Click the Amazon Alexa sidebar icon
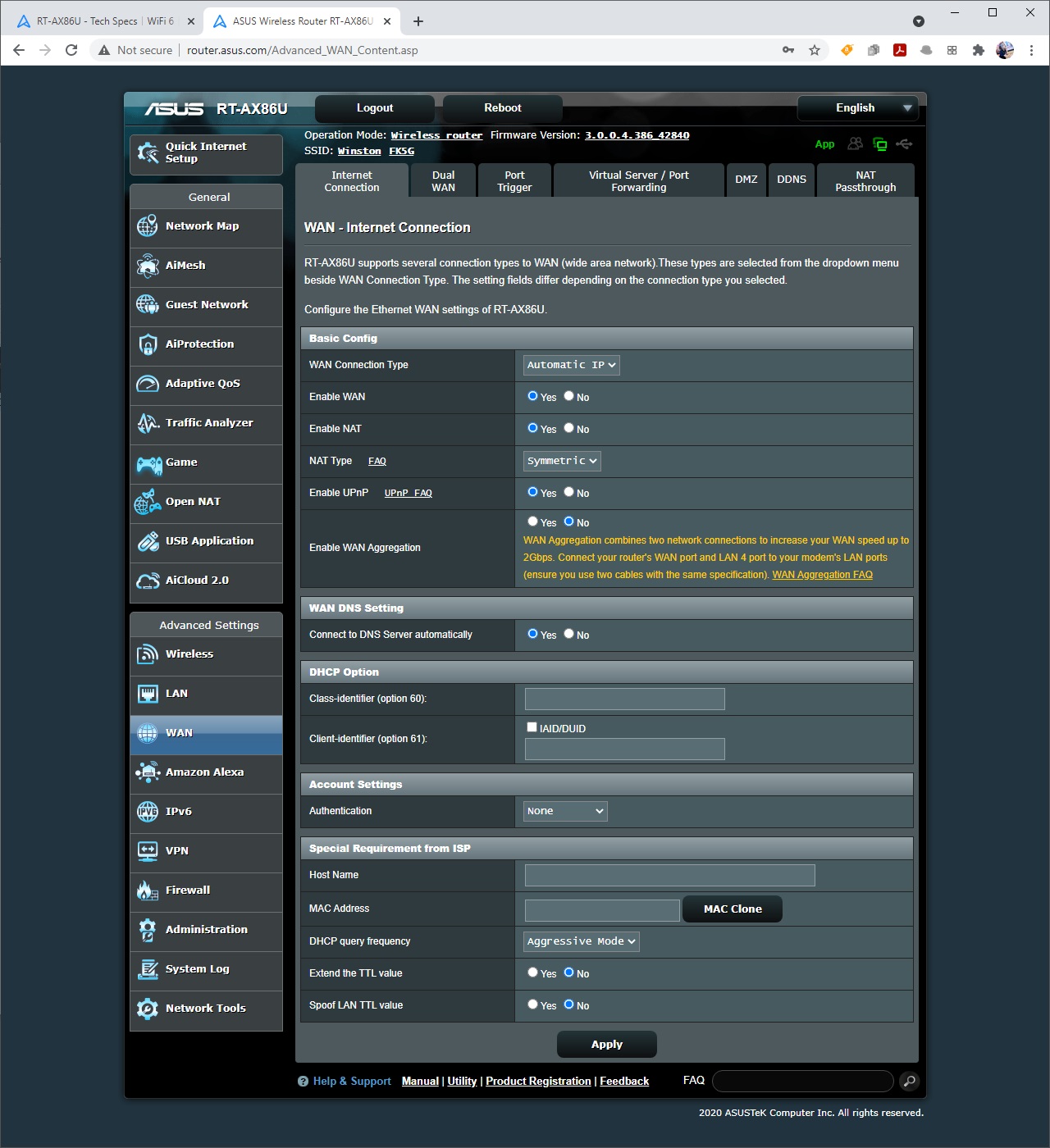 pos(148,772)
